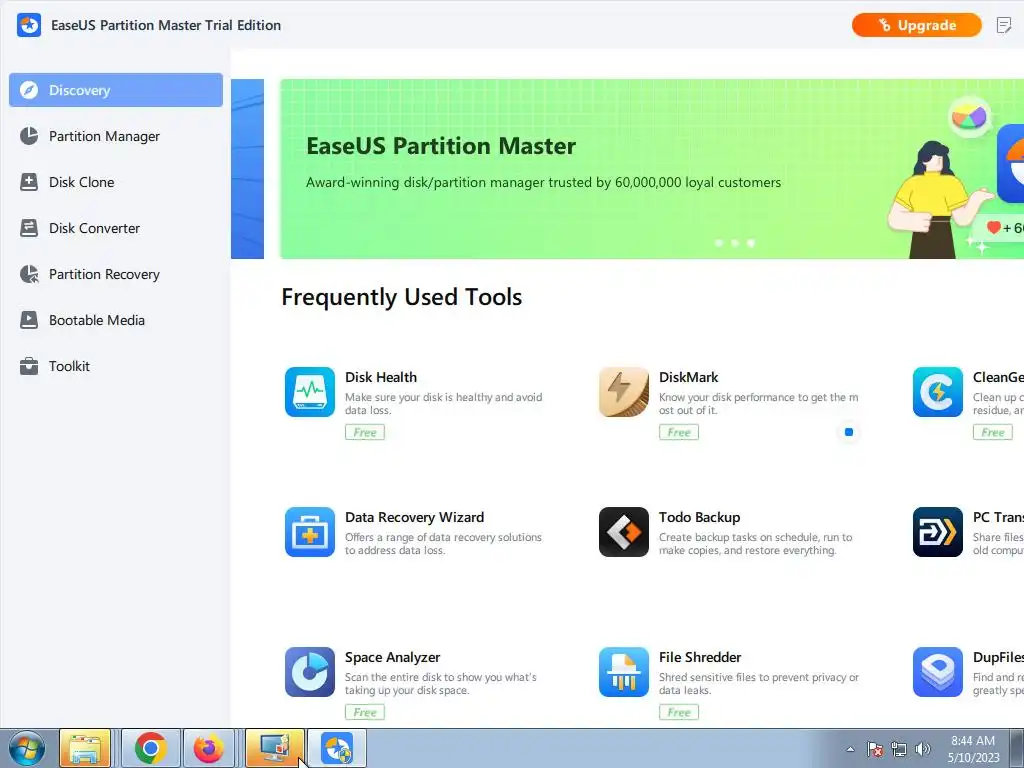The height and width of the screenshot is (768, 1024).
Task: Click the blue stop indicator on DiskMark card
Action: (x=849, y=432)
